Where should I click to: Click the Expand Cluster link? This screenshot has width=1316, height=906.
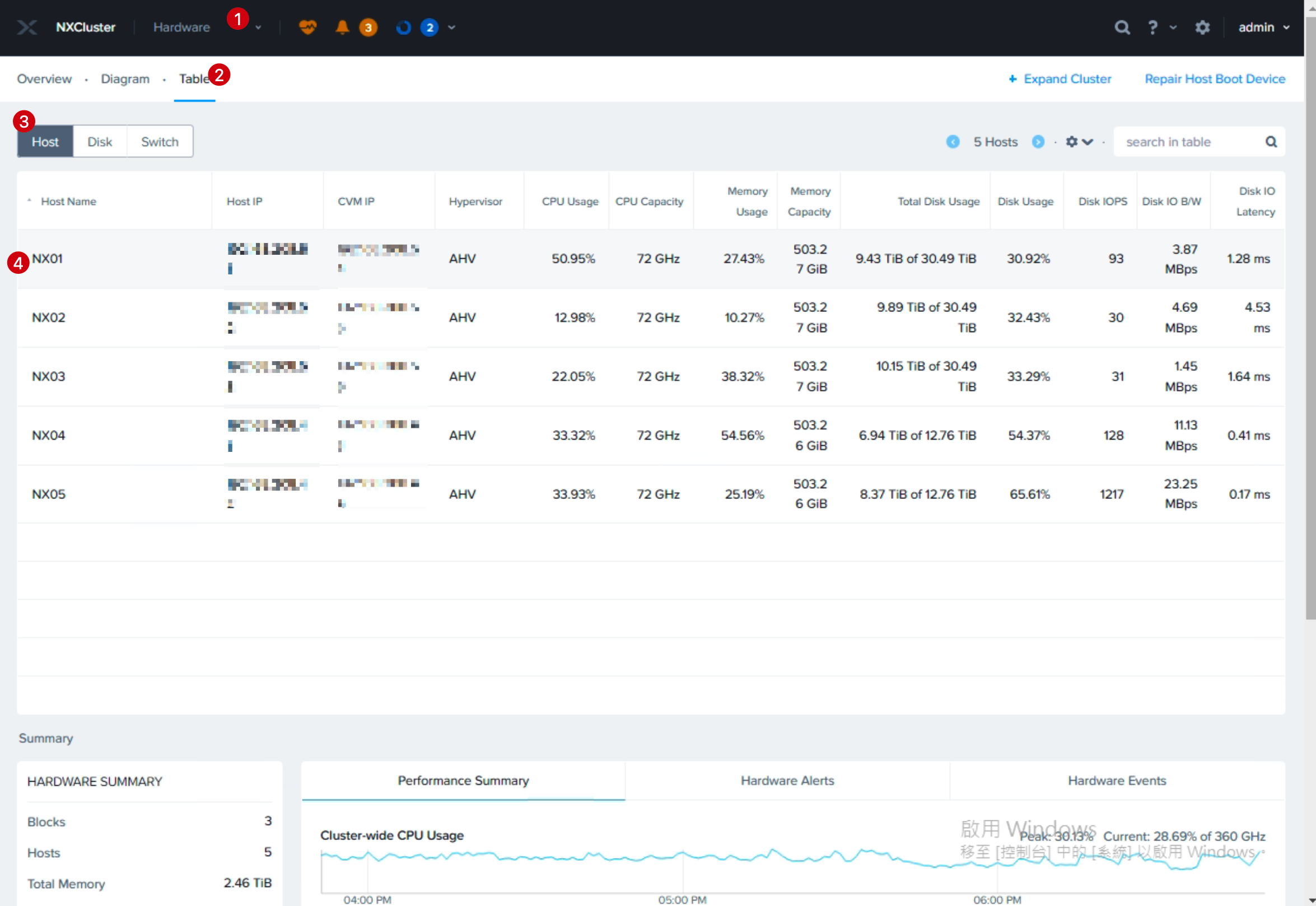[1060, 79]
